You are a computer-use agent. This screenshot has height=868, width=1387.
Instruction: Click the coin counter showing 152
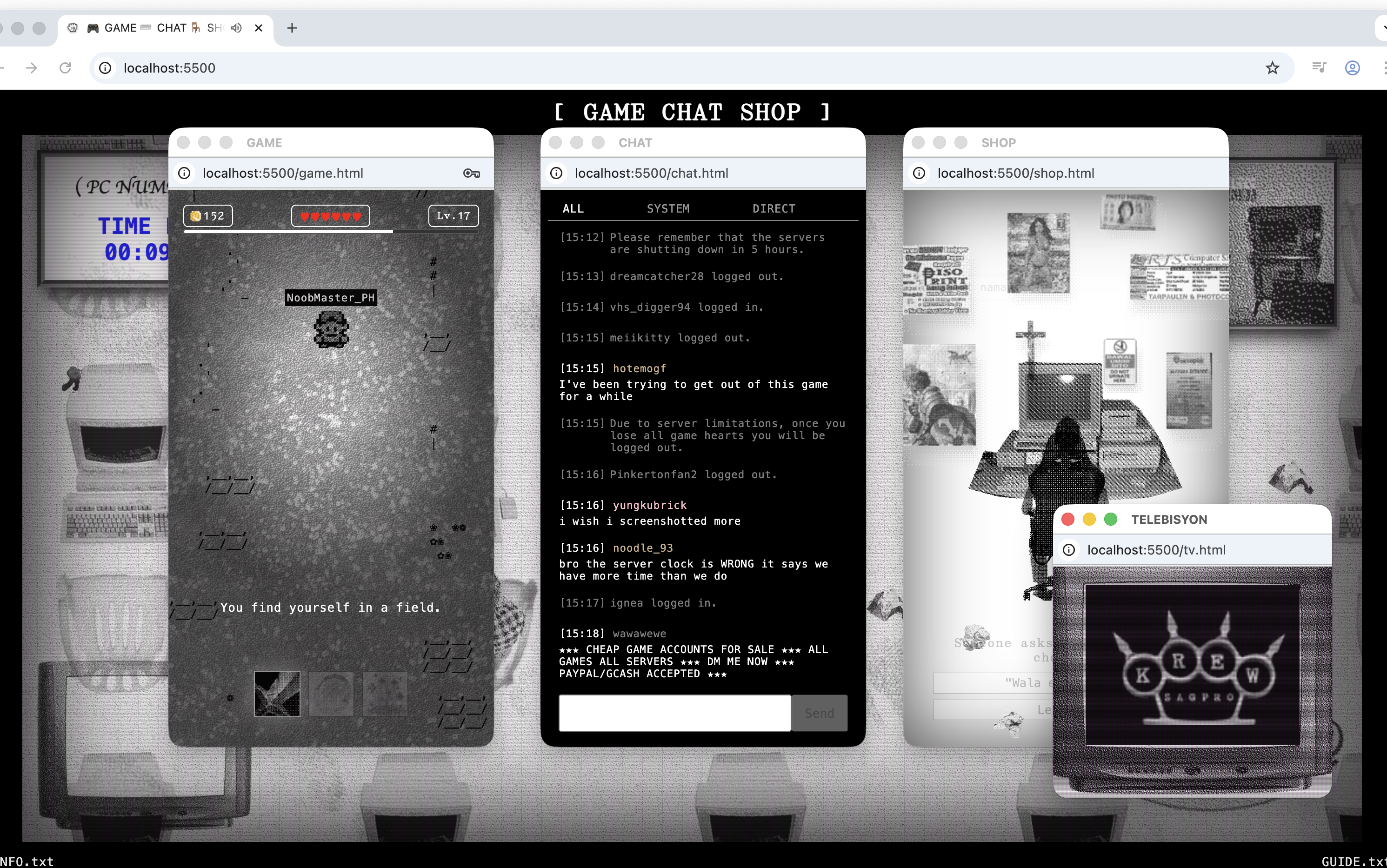(208, 216)
